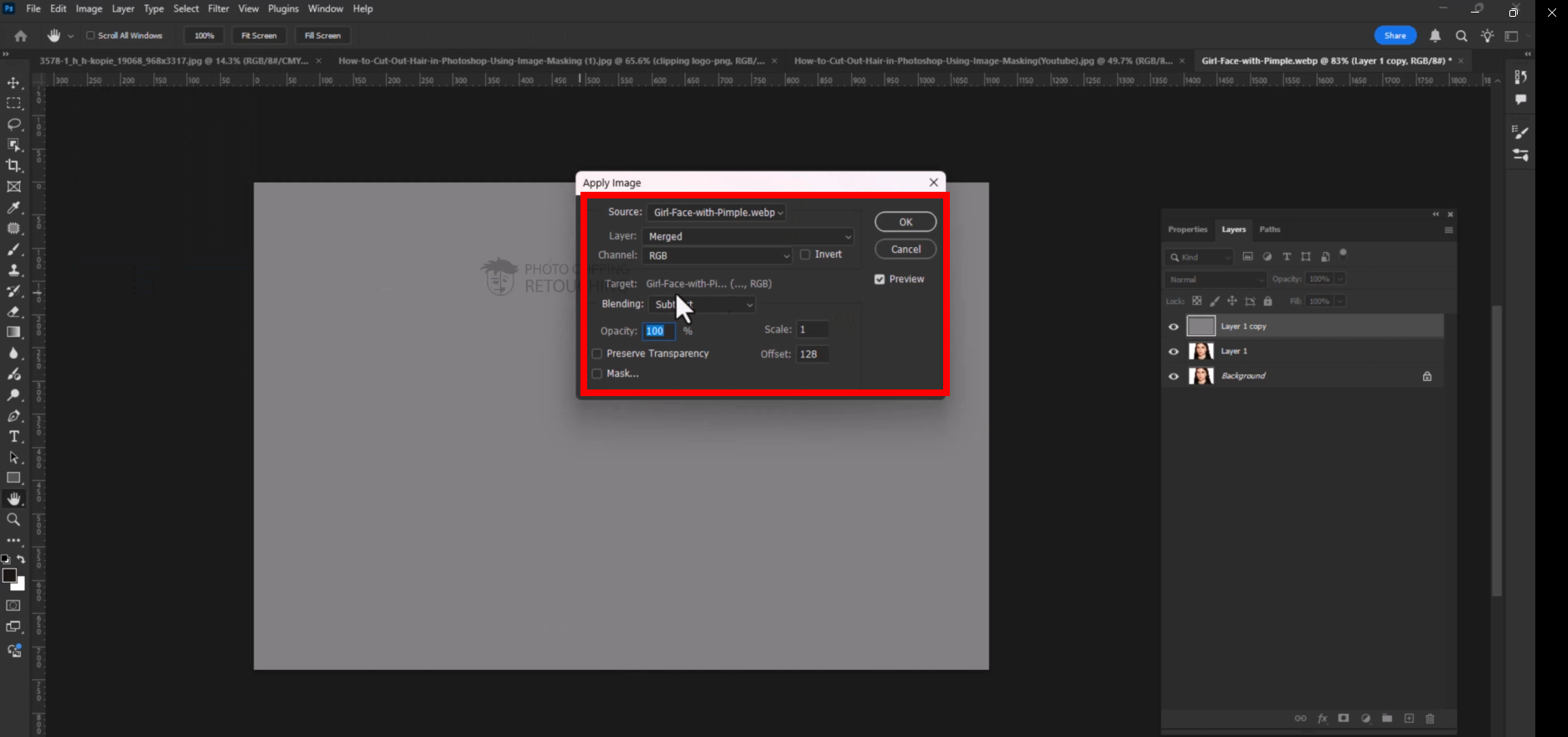The image size is (1568, 737).
Task: Switch to the Paths tab
Action: [x=1270, y=229]
